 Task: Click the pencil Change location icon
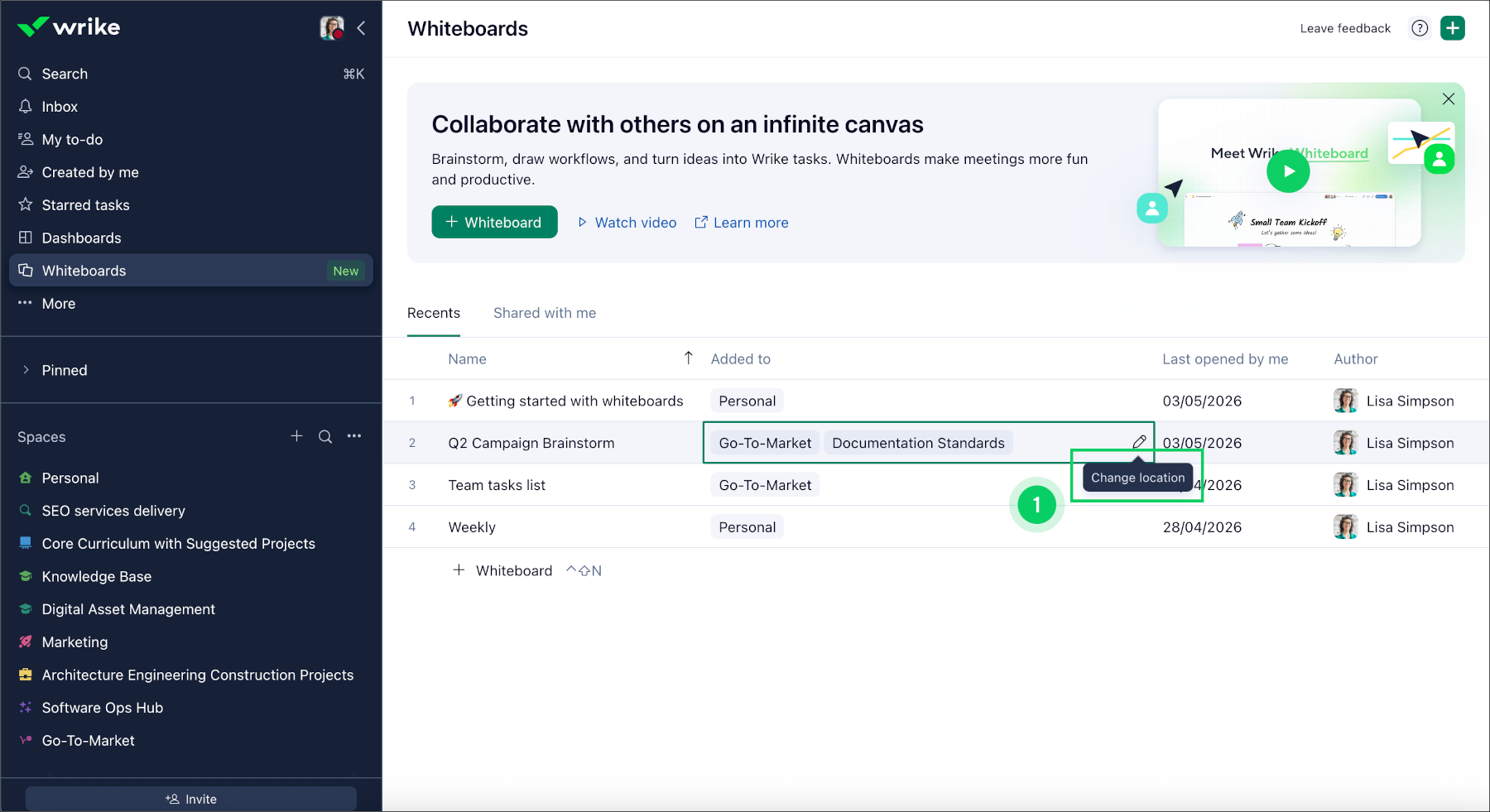1139,442
